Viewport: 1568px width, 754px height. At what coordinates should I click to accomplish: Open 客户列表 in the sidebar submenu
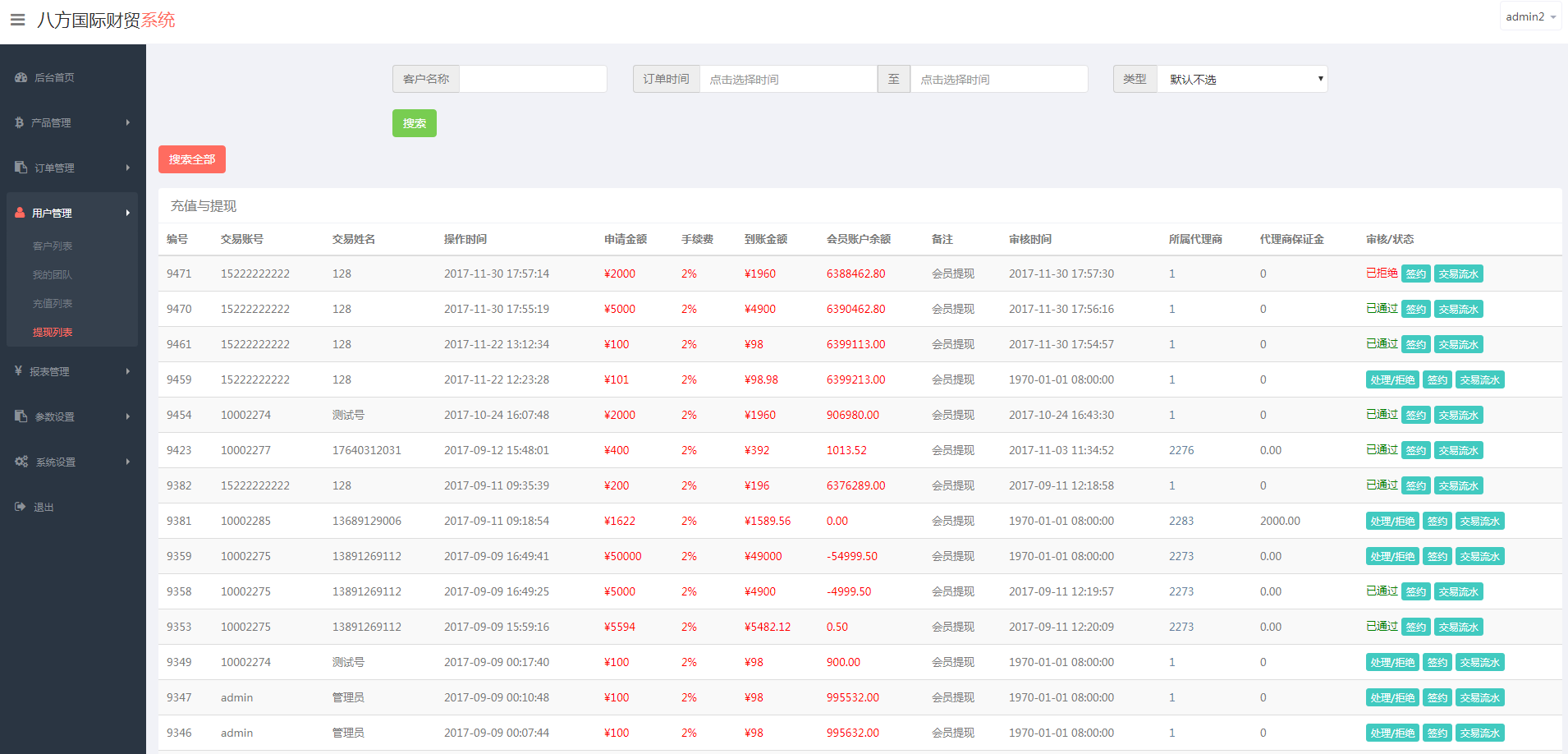click(x=53, y=246)
